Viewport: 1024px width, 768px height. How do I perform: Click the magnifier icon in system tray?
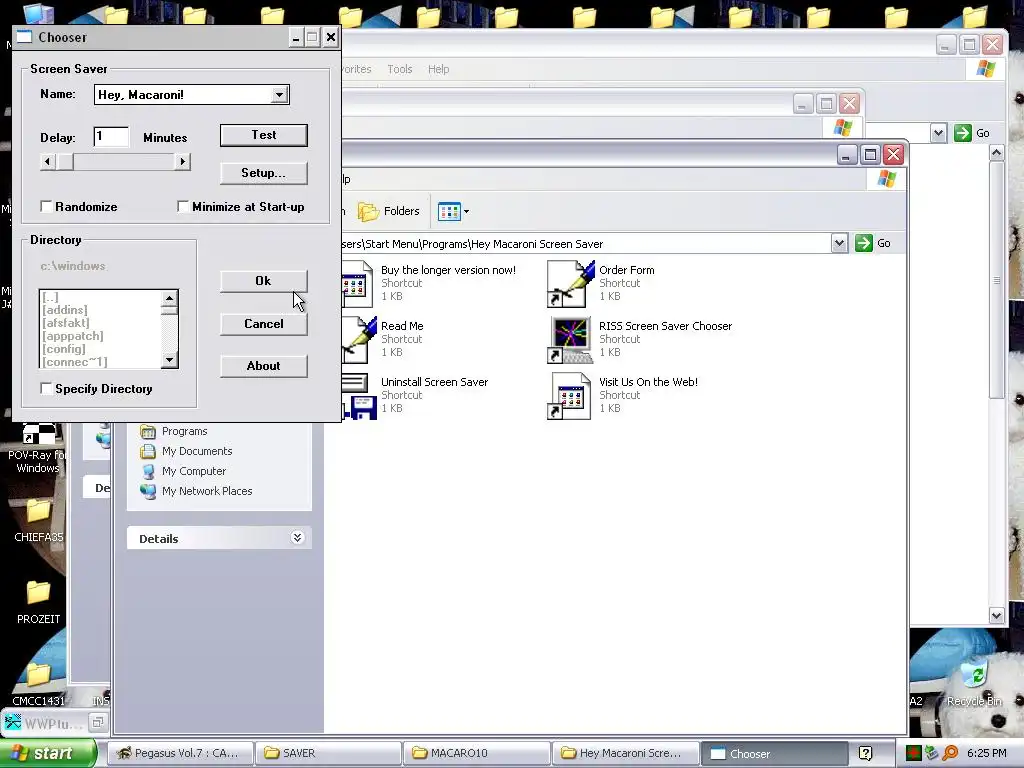coord(950,753)
